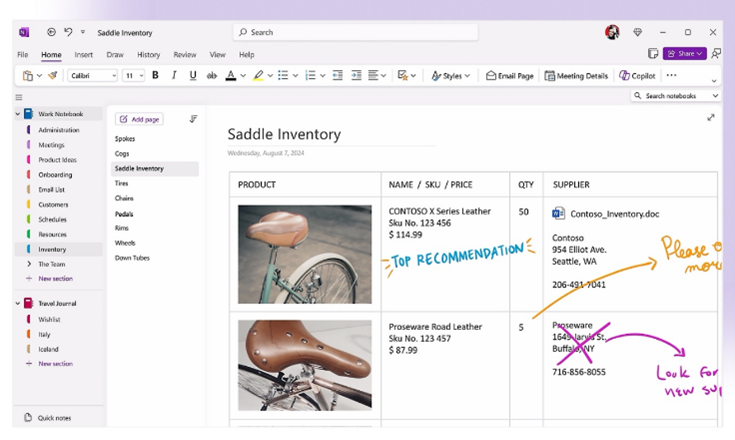Switch to the Draw tab
The height and width of the screenshot is (440, 735).
(x=115, y=54)
